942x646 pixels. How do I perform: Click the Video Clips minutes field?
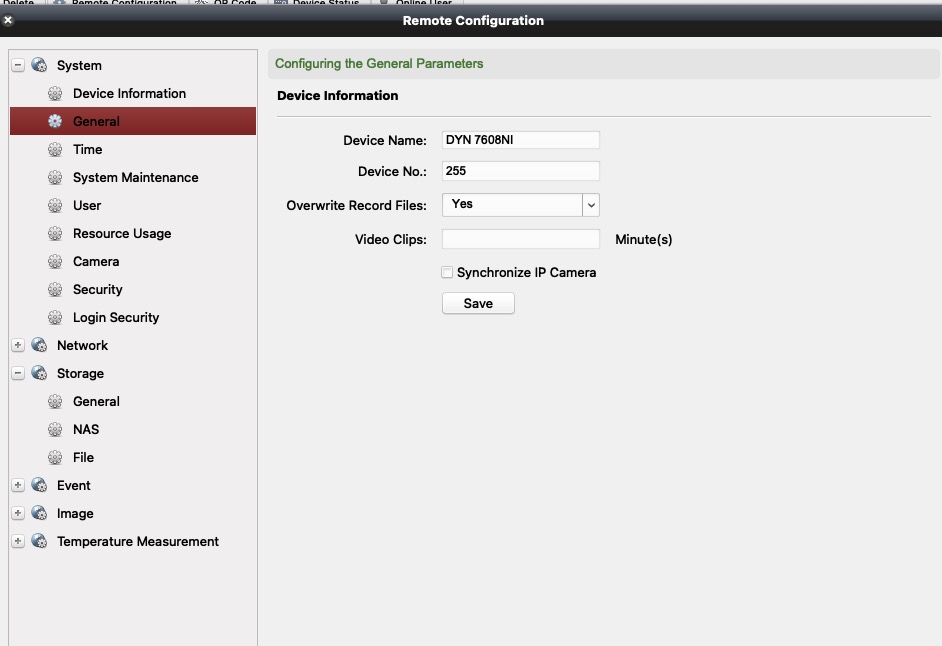(520, 239)
